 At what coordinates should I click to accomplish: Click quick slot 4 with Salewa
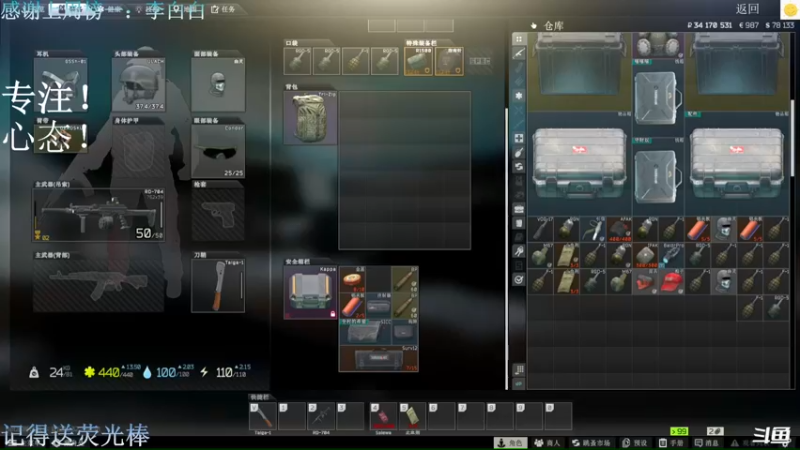(x=384, y=416)
